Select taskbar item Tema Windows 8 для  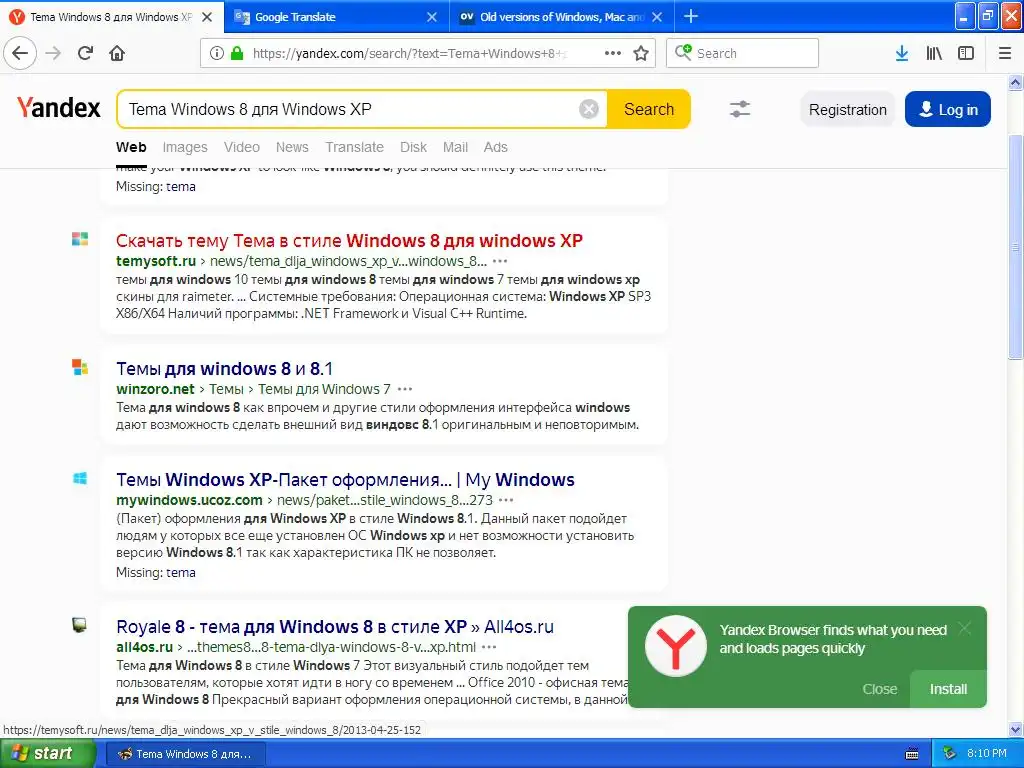click(x=186, y=754)
